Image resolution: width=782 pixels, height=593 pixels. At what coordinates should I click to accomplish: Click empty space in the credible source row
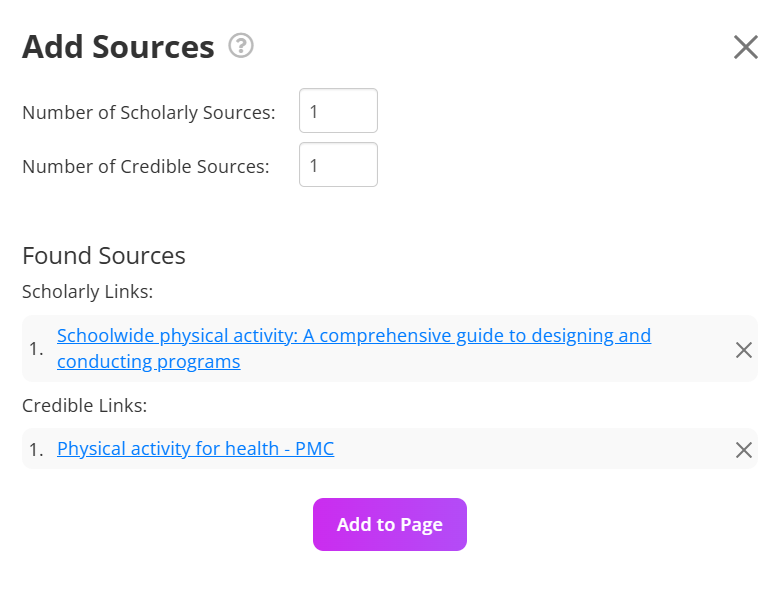pyautogui.click(x=530, y=449)
